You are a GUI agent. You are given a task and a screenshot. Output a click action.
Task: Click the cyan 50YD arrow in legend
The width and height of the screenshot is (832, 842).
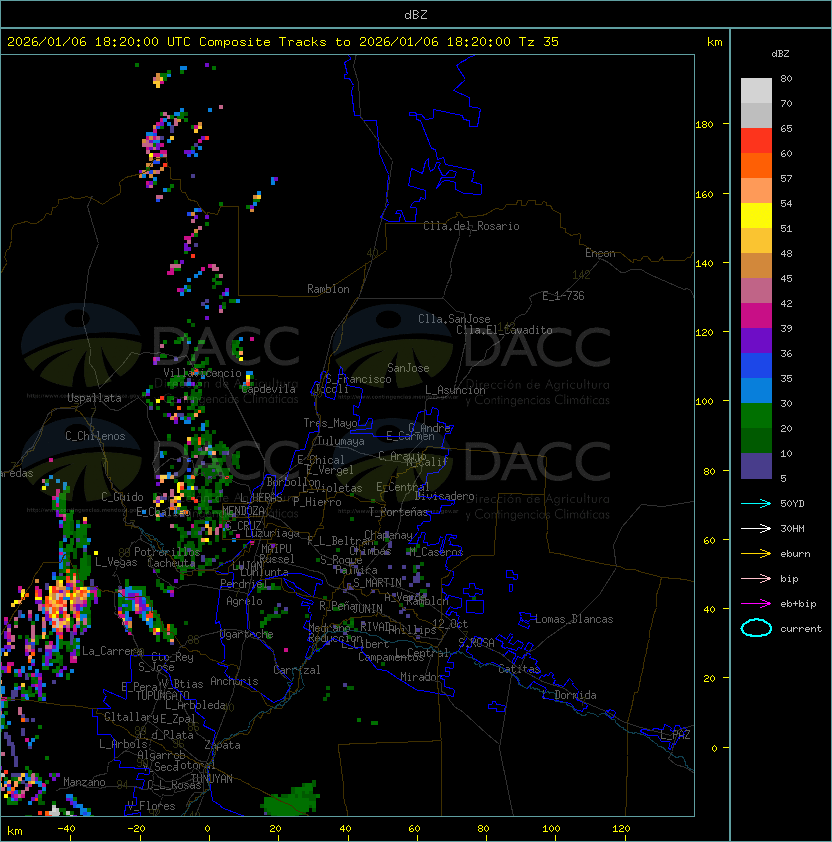coord(756,503)
